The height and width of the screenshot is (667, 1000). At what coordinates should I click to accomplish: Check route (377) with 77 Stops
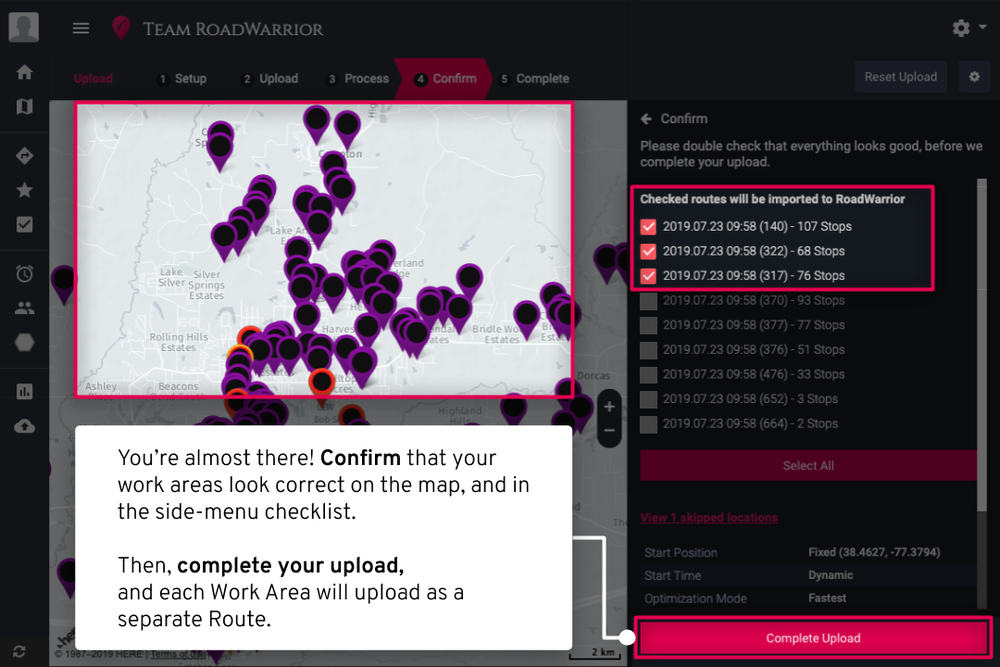click(649, 325)
